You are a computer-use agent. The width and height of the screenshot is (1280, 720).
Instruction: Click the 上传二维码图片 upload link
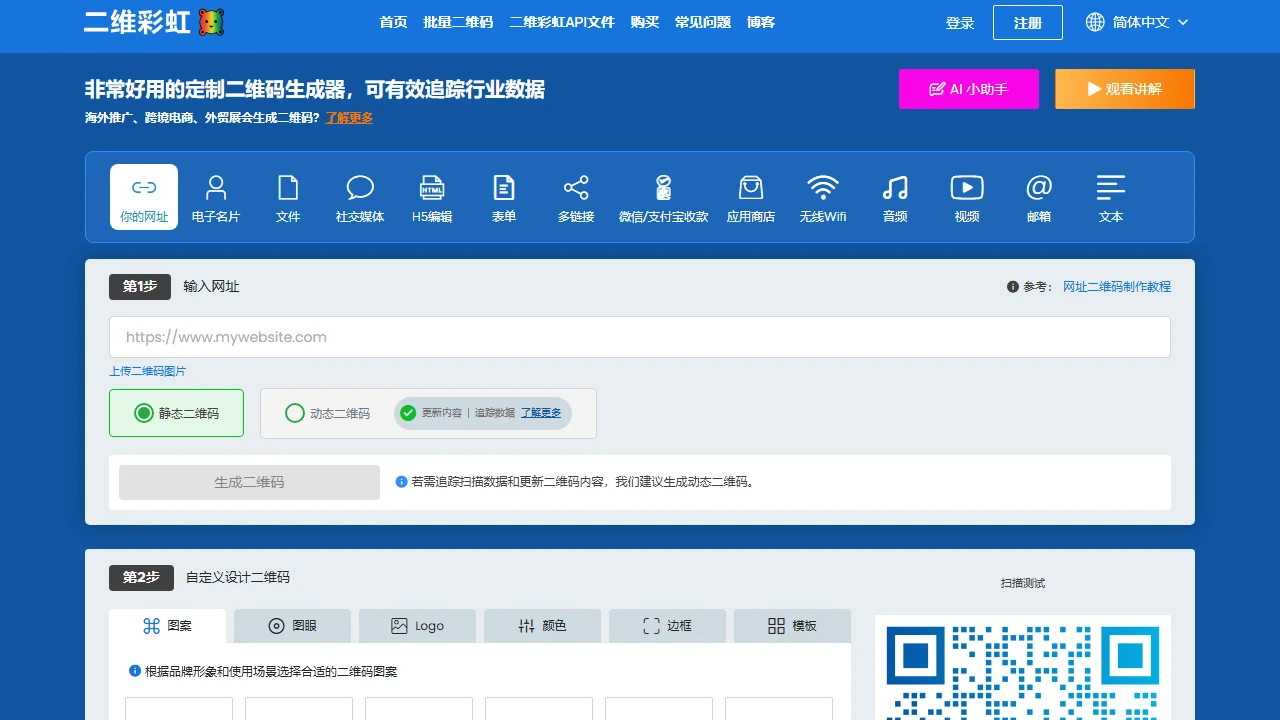148,371
